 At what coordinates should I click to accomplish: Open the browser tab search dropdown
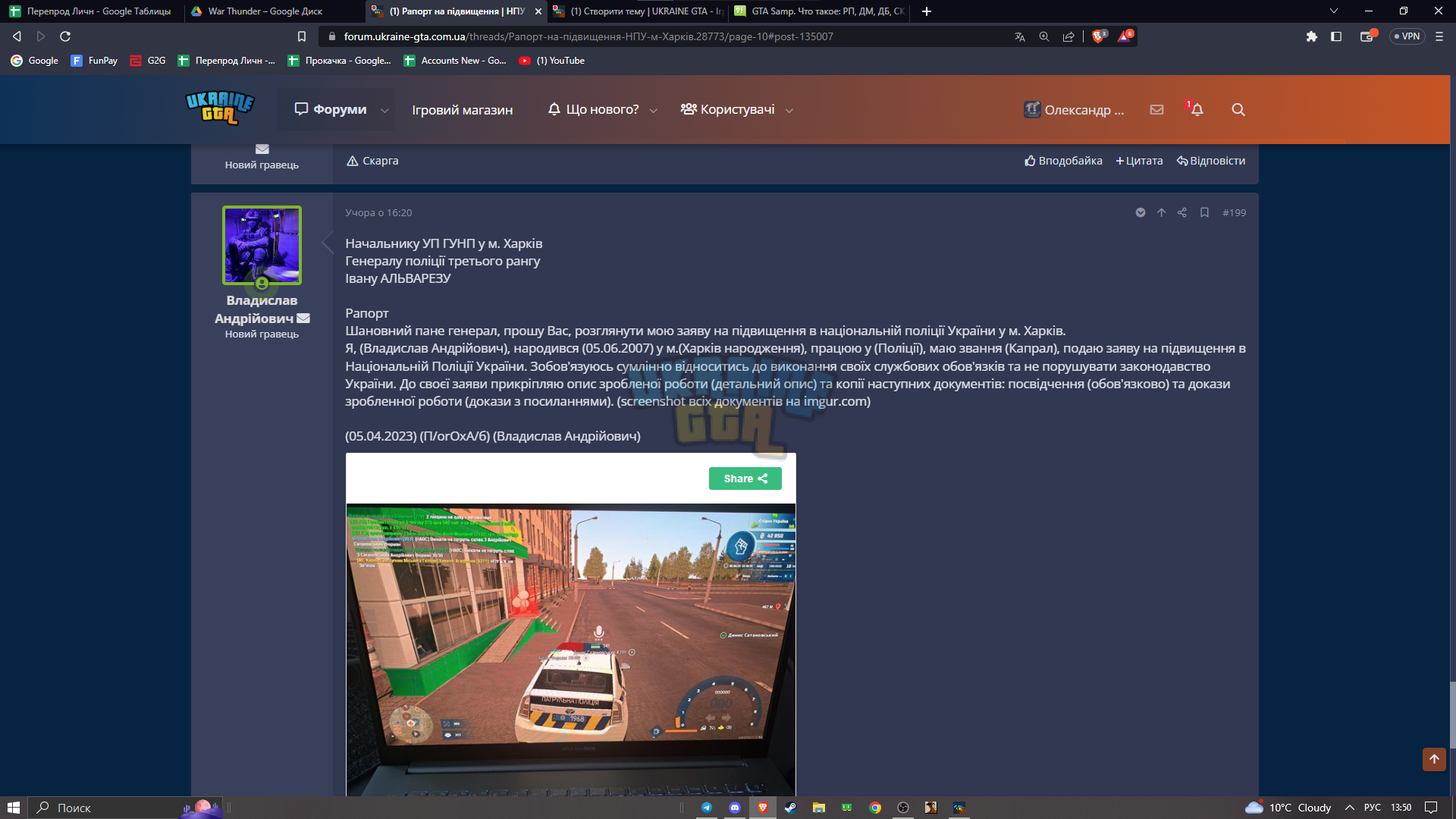pos(1334,11)
